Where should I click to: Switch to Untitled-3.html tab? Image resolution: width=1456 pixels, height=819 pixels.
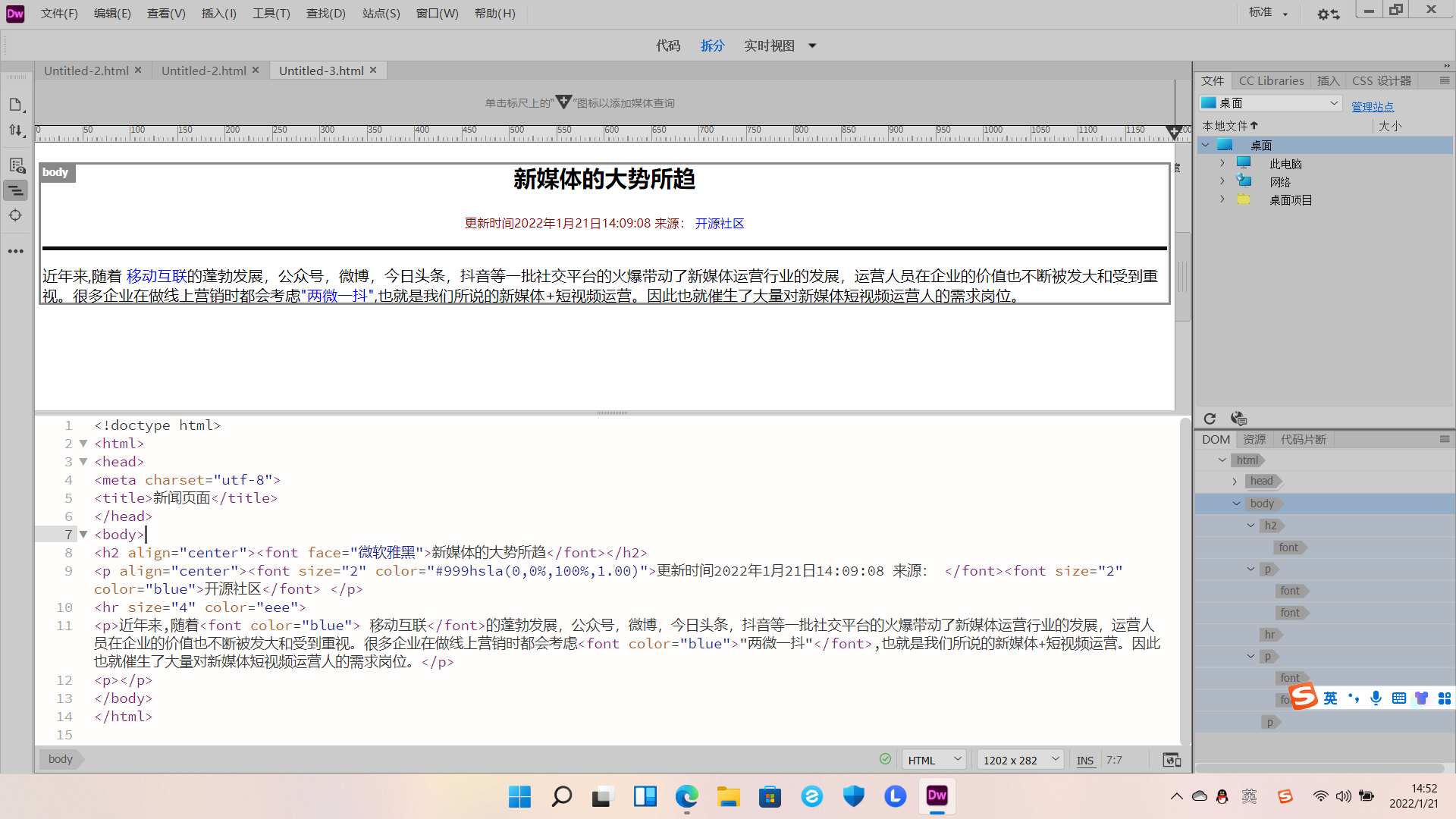(x=321, y=71)
